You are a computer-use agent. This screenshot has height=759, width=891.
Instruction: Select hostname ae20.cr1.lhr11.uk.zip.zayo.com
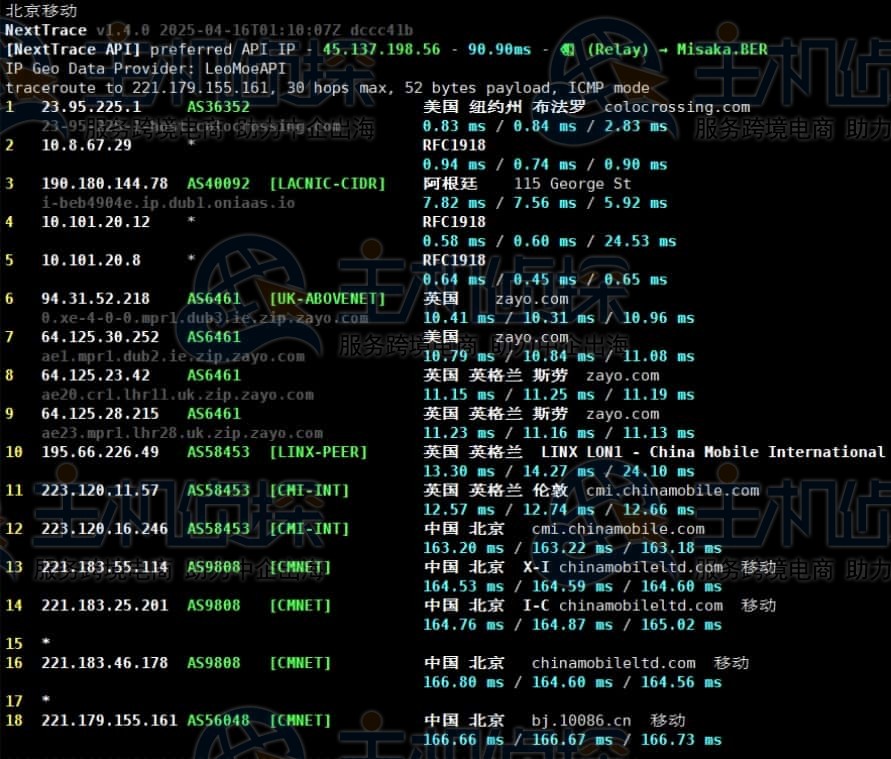click(x=177, y=394)
